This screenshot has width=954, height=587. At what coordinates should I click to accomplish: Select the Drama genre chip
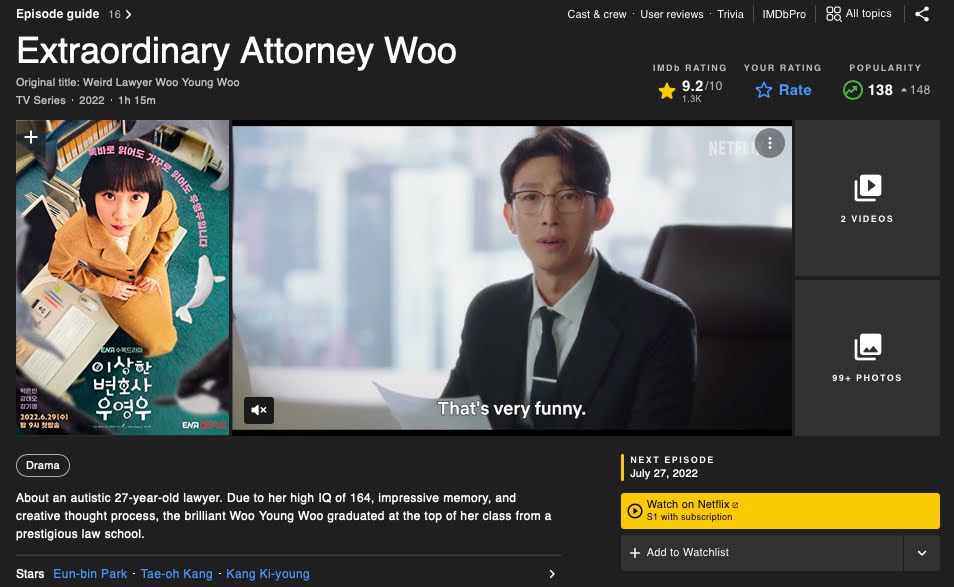(x=43, y=465)
